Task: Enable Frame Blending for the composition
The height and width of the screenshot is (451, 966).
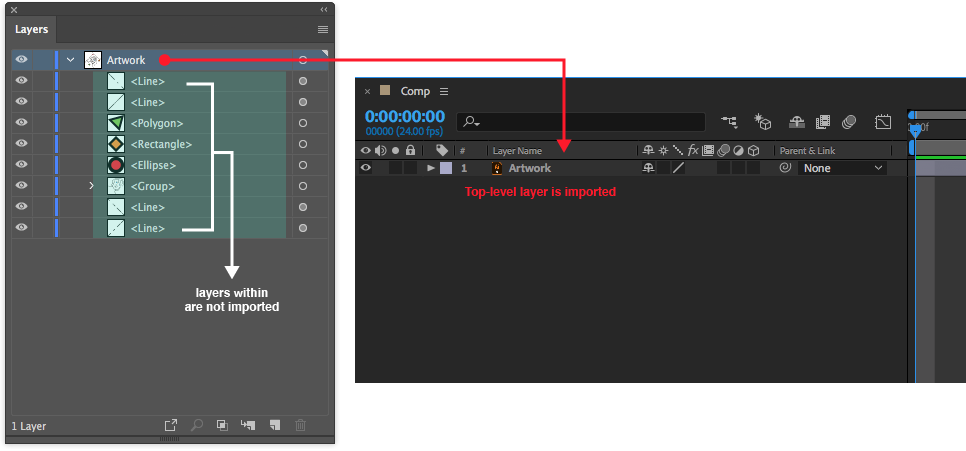Action: pyautogui.click(x=822, y=122)
